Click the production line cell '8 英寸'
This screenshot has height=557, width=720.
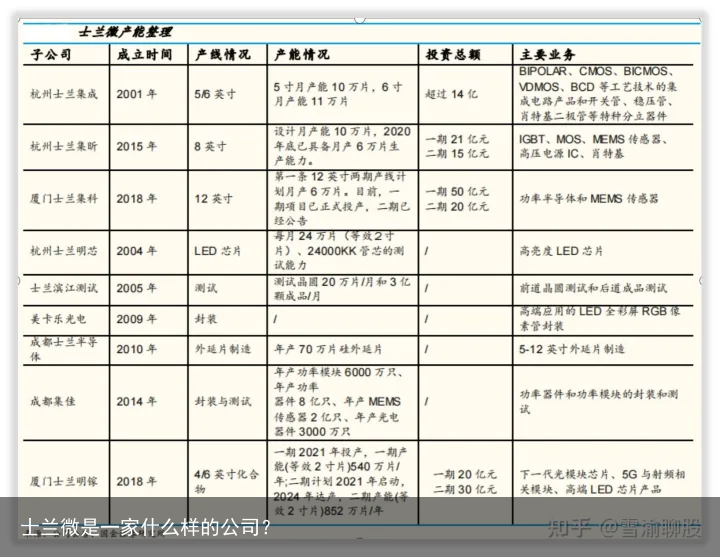pyautogui.click(x=210, y=146)
